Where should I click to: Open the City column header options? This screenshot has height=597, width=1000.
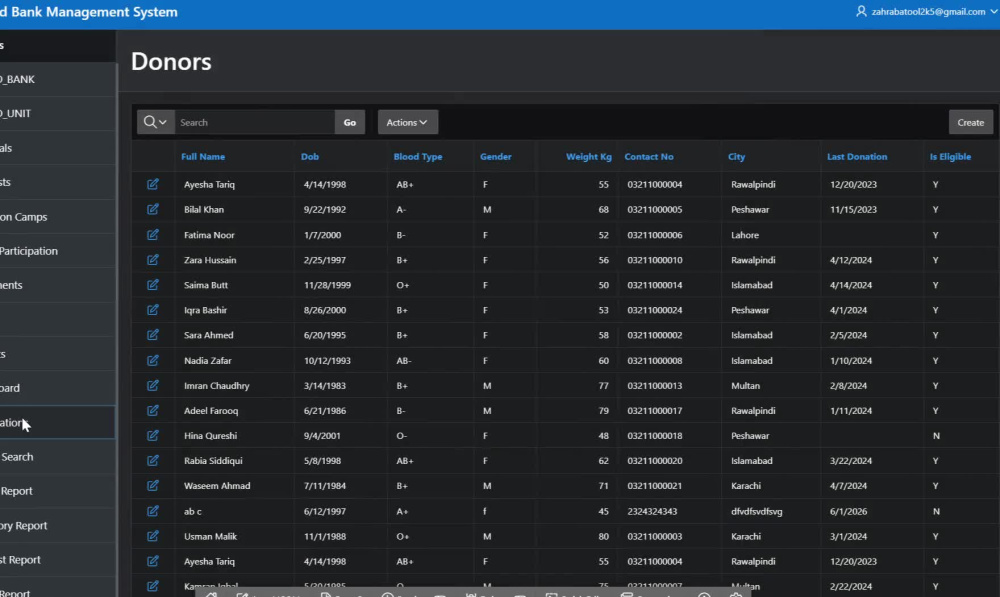[737, 156]
